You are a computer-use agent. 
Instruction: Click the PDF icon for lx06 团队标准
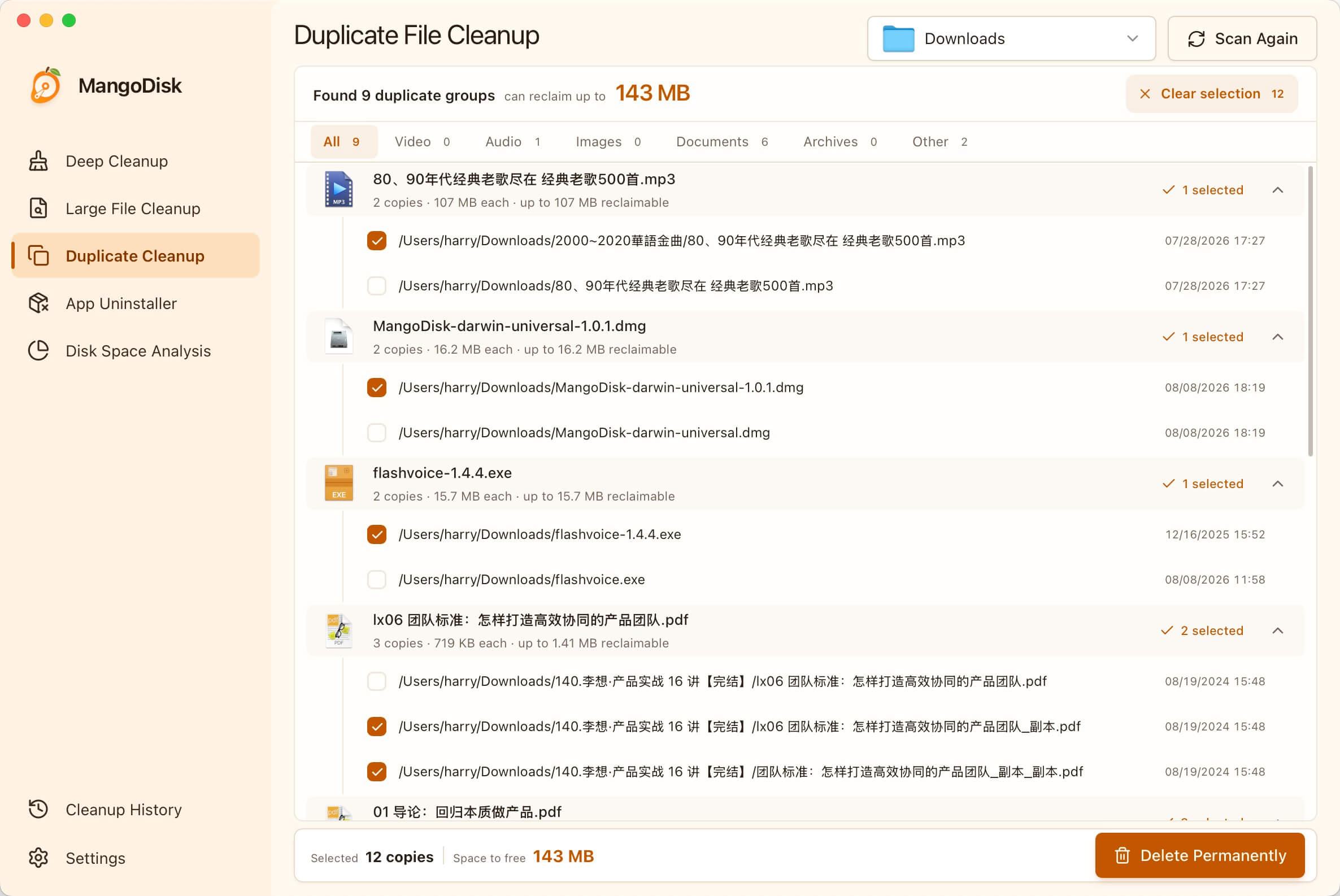pos(339,630)
